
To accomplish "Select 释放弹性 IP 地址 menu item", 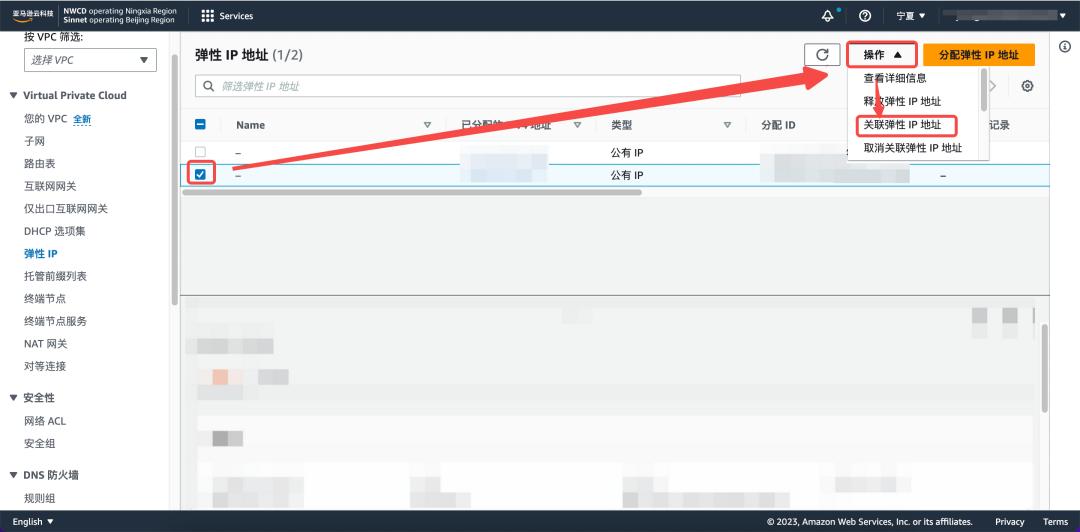I will 902,101.
